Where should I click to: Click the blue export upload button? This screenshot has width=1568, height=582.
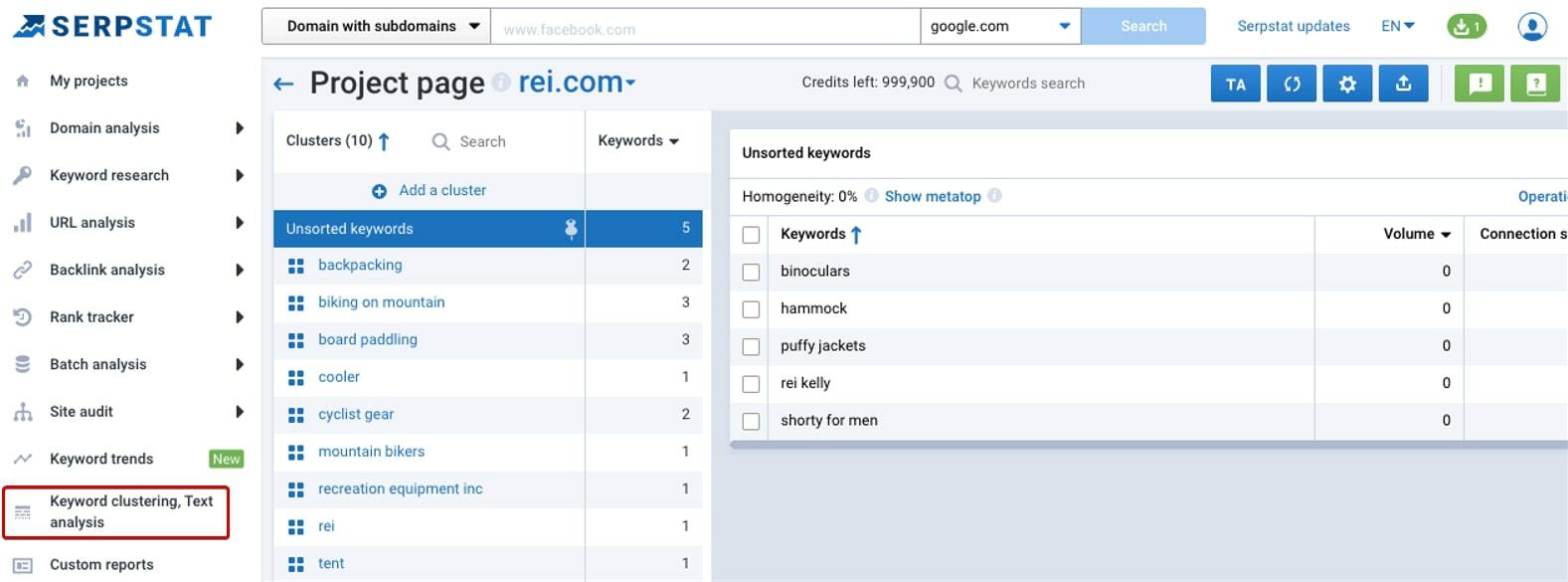[x=1403, y=84]
